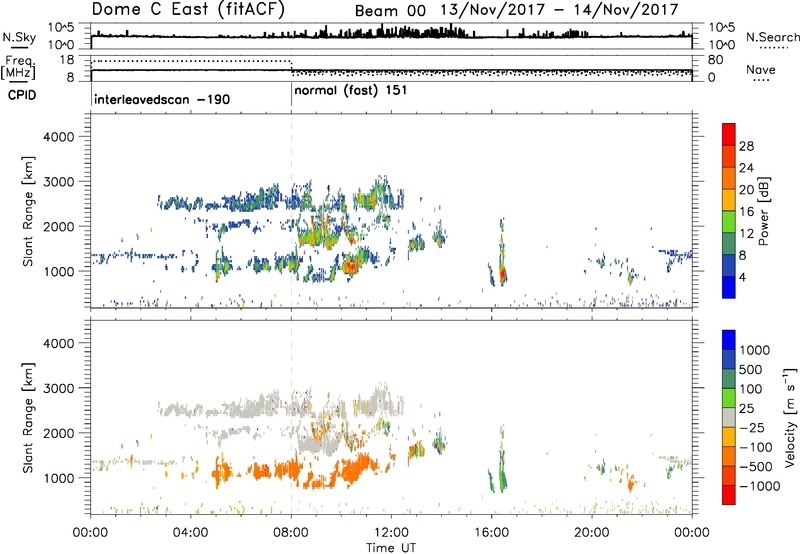Viewport: 800px width, 554px height.
Task: Click the 2000 tick of the velocity panel
Action: pyautogui.click(x=58, y=433)
